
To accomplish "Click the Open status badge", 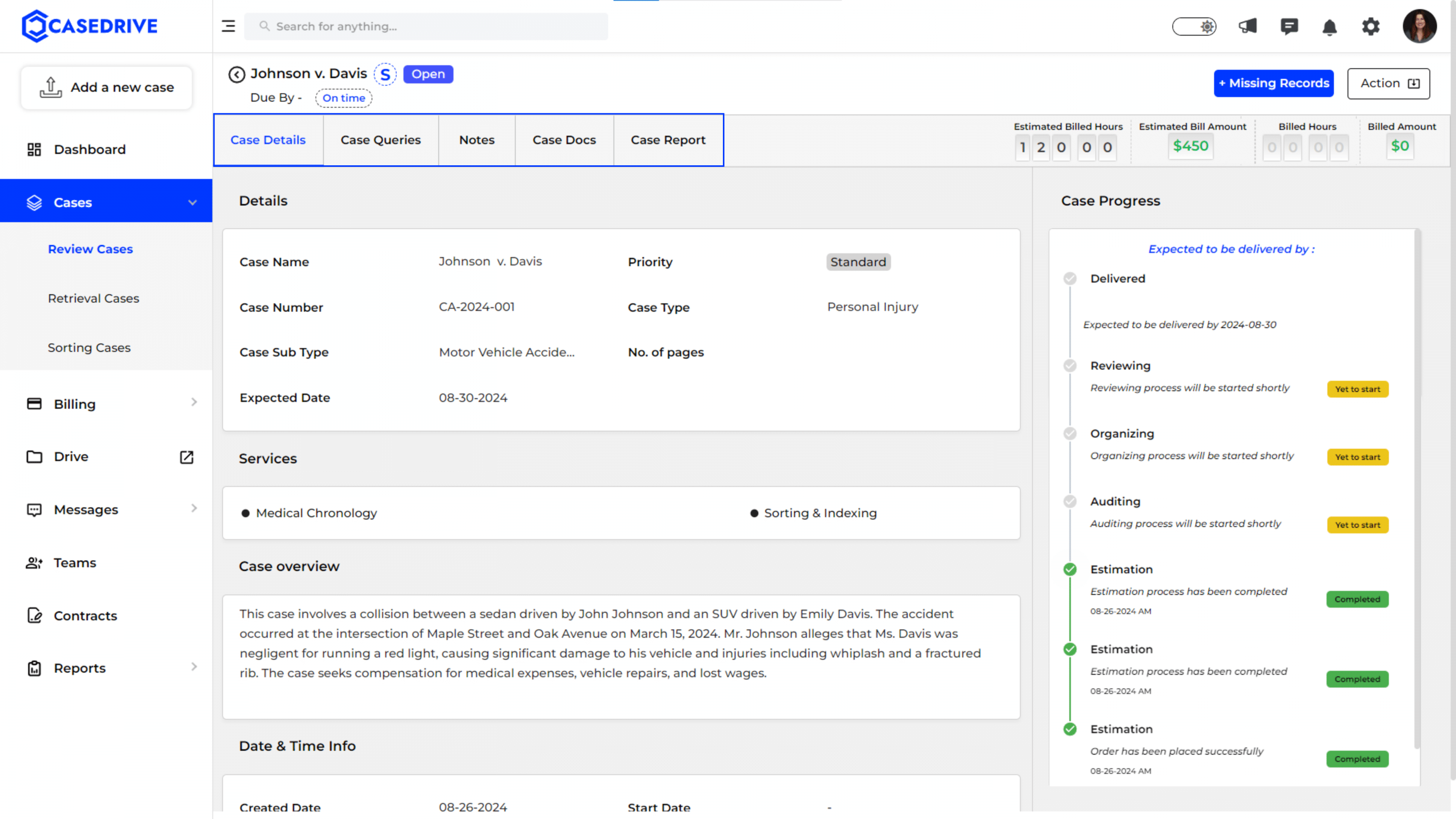I will click(x=428, y=74).
